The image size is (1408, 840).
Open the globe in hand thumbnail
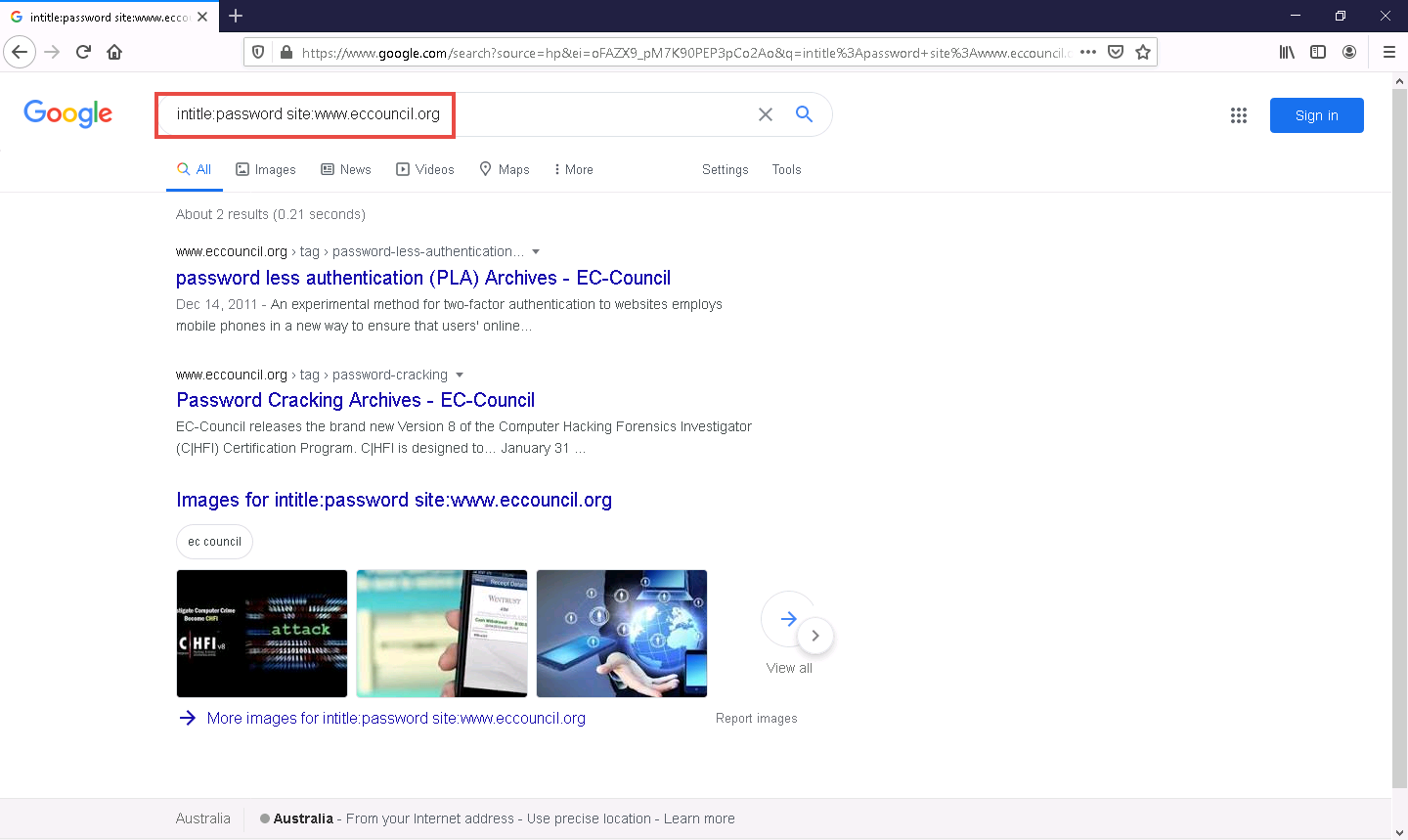tap(622, 634)
